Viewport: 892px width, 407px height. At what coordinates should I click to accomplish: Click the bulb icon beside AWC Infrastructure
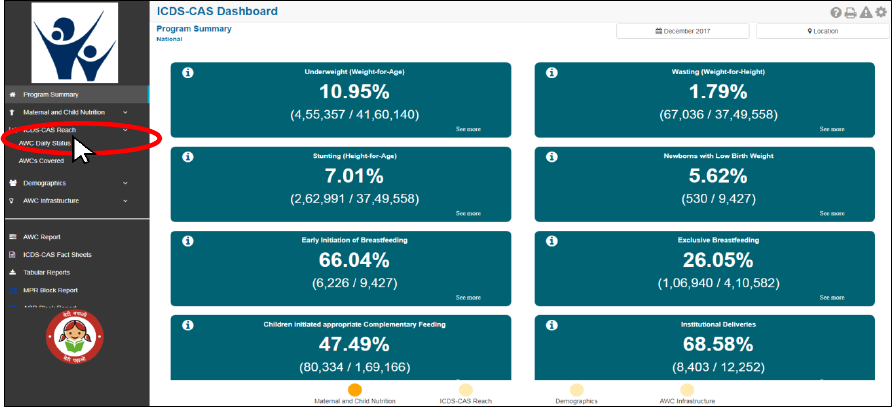(x=13, y=201)
